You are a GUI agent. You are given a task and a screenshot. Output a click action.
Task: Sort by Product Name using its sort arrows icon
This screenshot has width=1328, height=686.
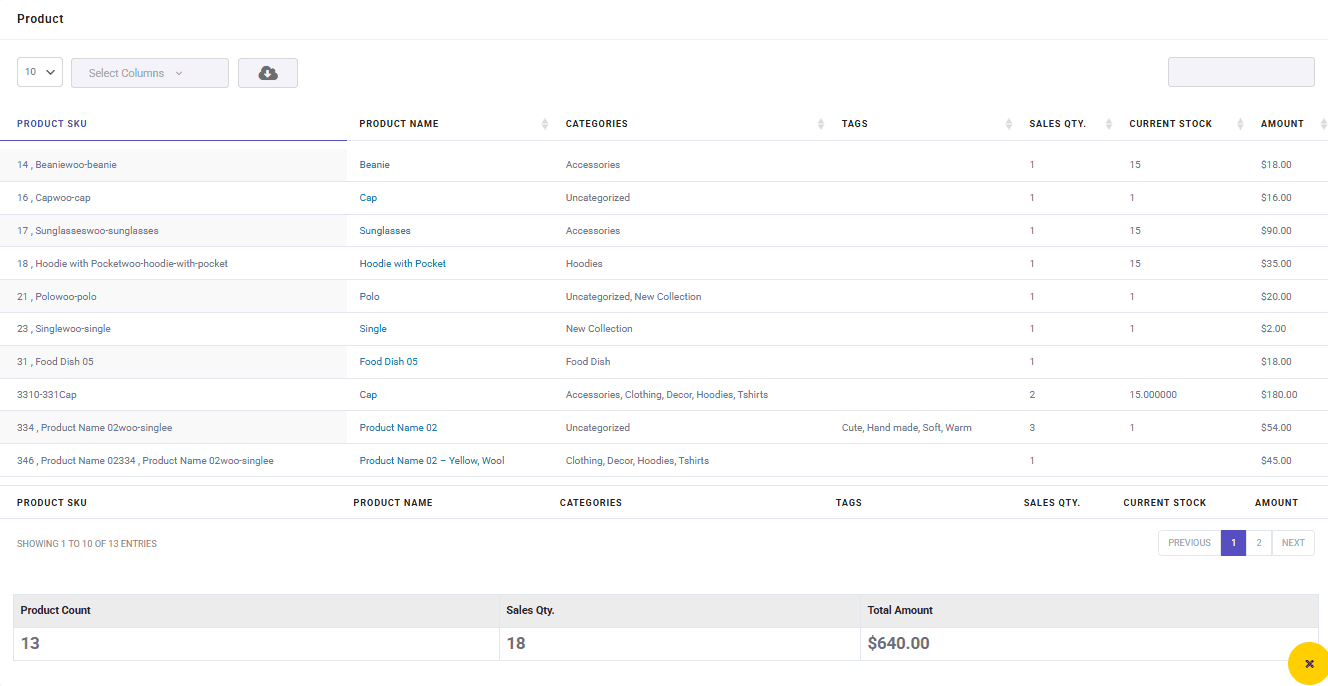click(544, 123)
